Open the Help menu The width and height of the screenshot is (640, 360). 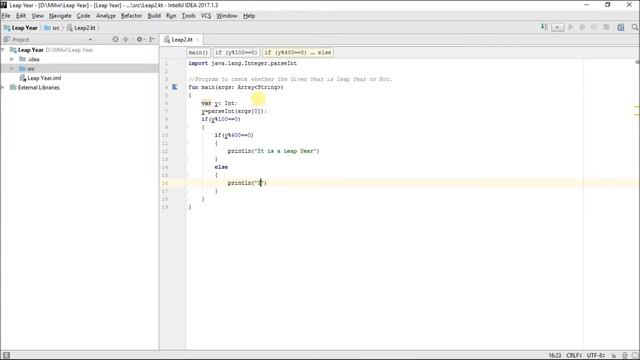point(249,16)
